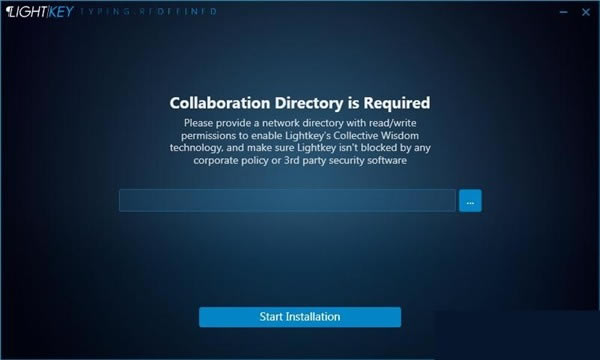Click the phrase 3rd party security software

click(x=345, y=160)
